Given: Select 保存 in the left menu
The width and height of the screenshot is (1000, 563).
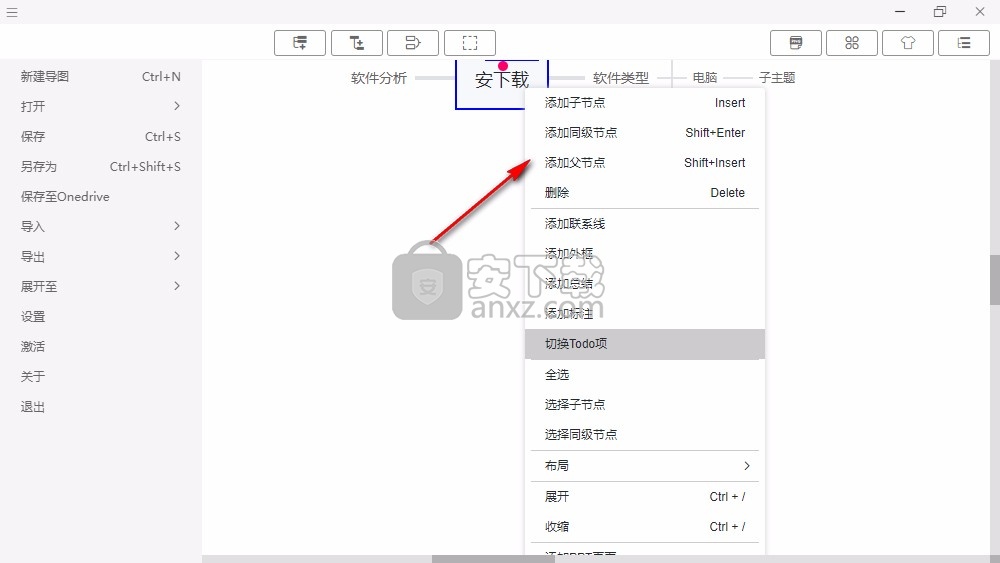Looking at the screenshot, I should 100,136.
